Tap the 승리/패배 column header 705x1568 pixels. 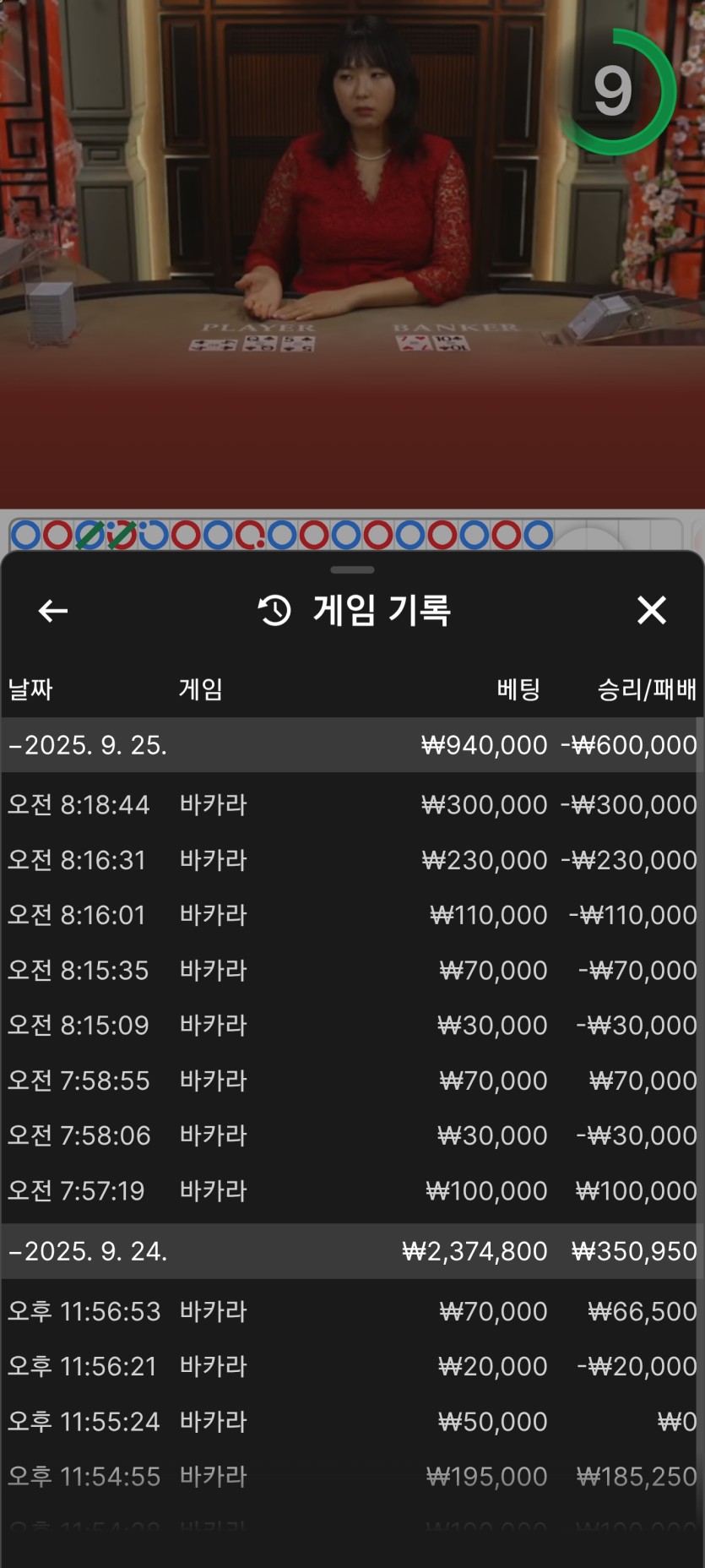click(647, 689)
